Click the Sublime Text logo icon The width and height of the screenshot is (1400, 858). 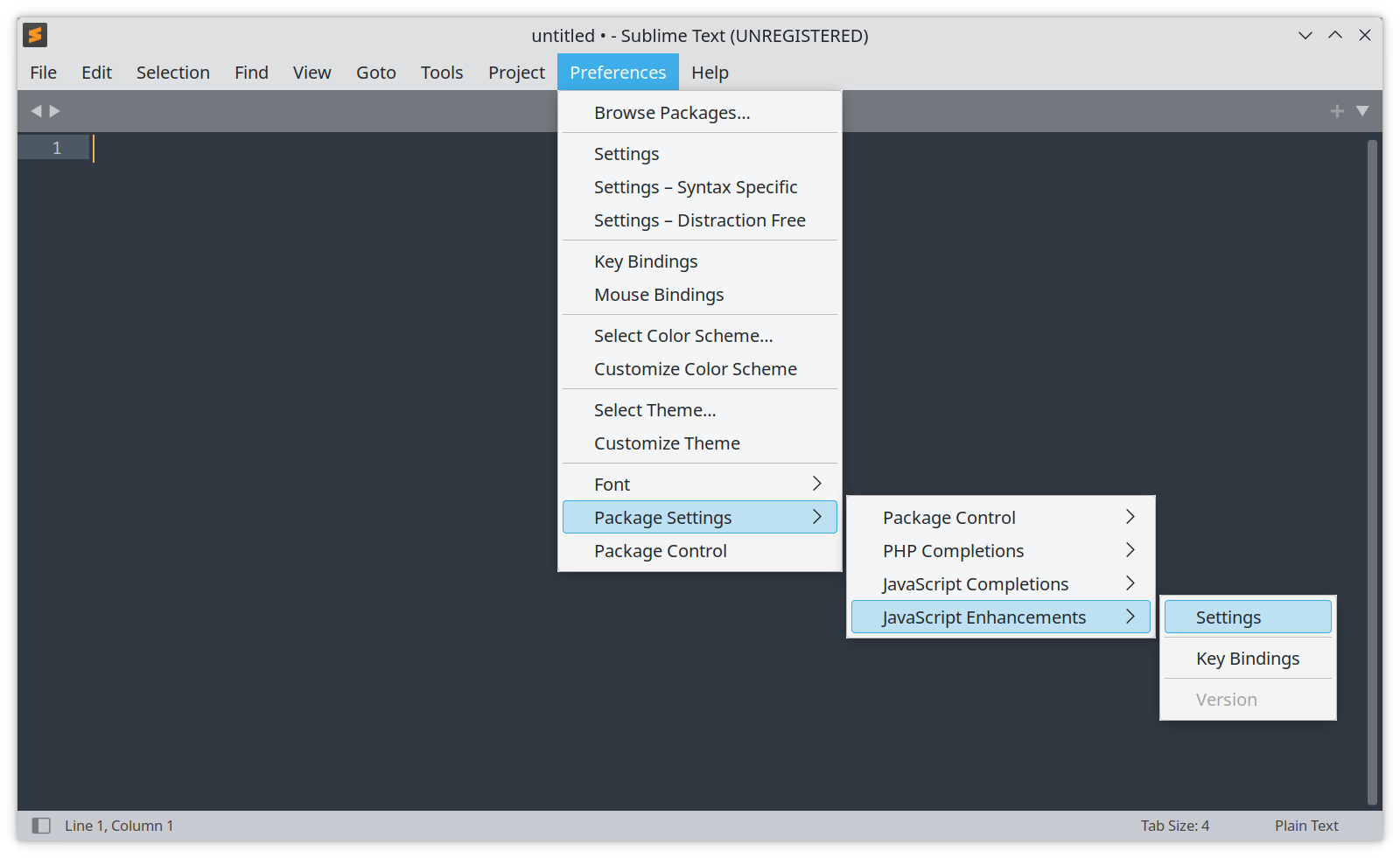pos(35,35)
